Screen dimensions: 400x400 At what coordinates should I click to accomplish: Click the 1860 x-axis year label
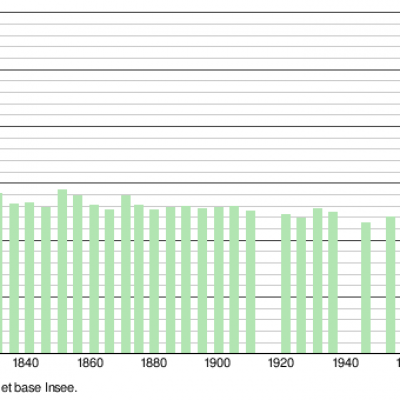[90, 363]
